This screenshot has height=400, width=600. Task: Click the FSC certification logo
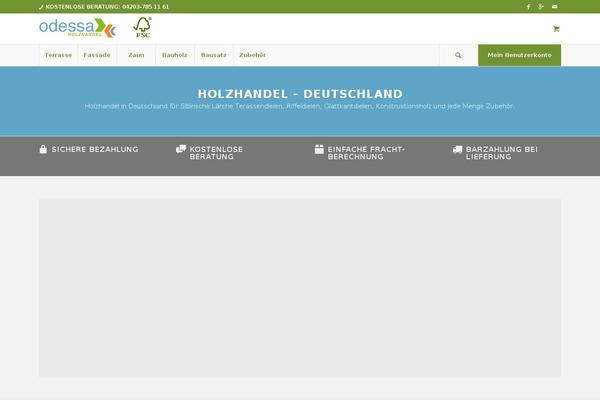pyautogui.click(x=142, y=28)
